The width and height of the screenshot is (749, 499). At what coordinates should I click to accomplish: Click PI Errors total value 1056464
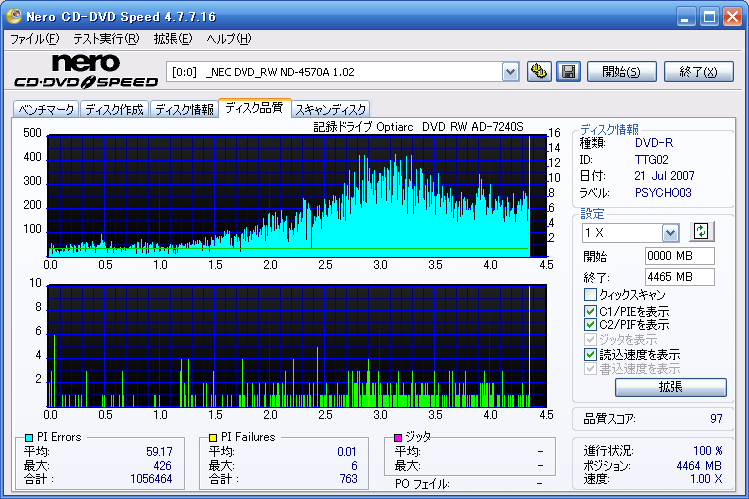(151, 479)
